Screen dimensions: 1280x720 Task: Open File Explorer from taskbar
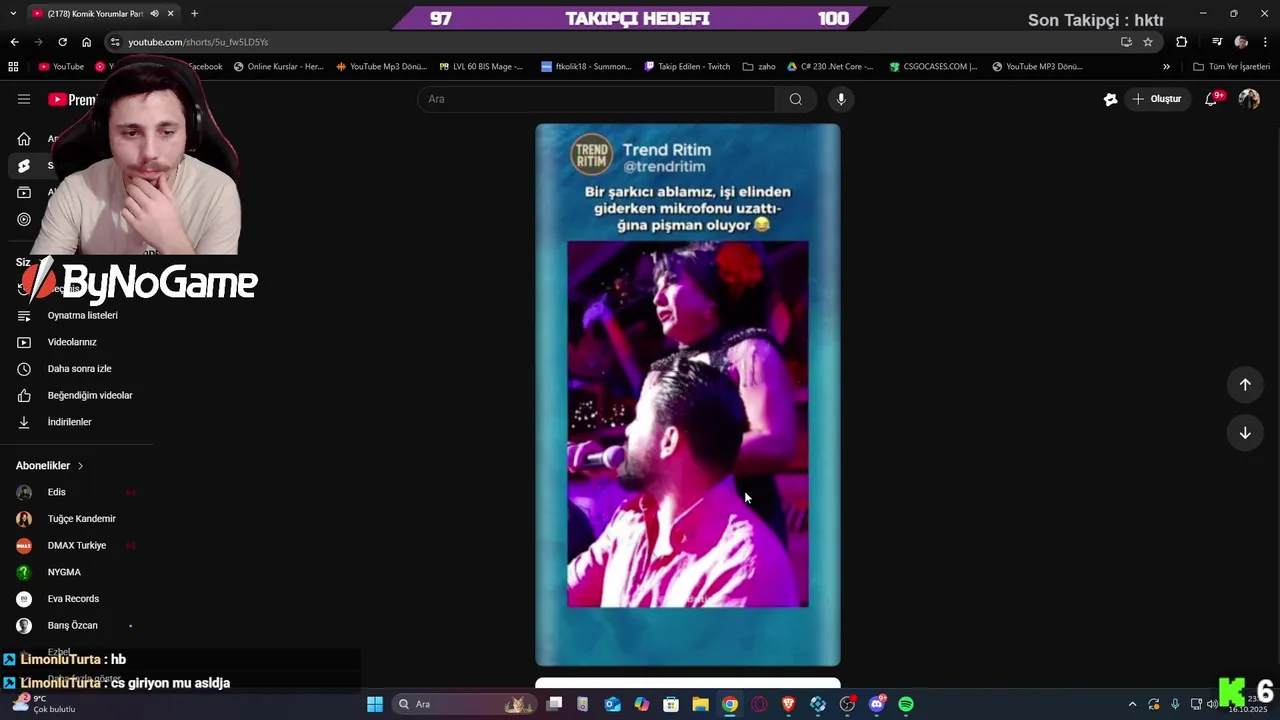pos(700,704)
